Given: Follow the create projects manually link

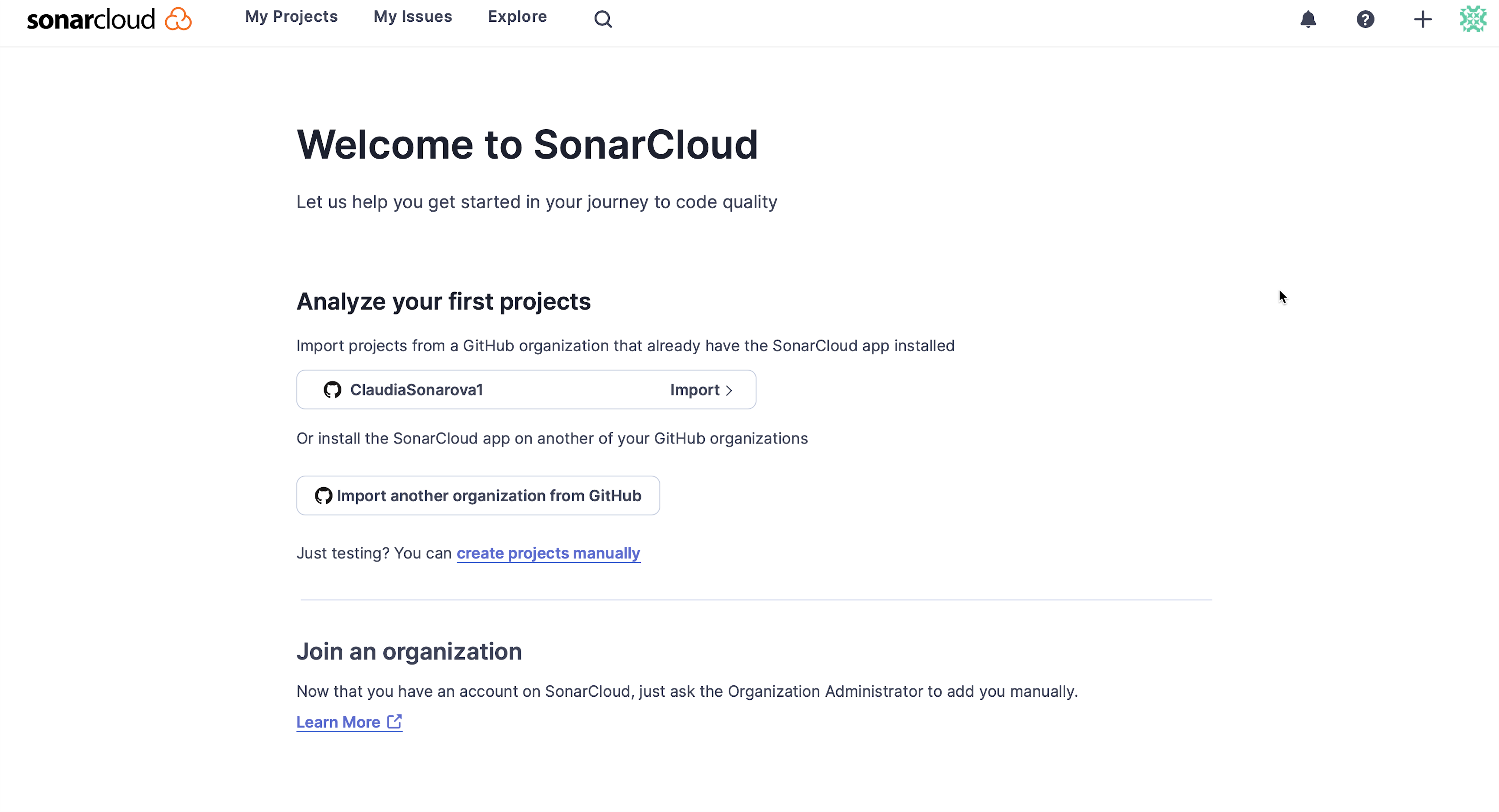Looking at the screenshot, I should [x=548, y=553].
